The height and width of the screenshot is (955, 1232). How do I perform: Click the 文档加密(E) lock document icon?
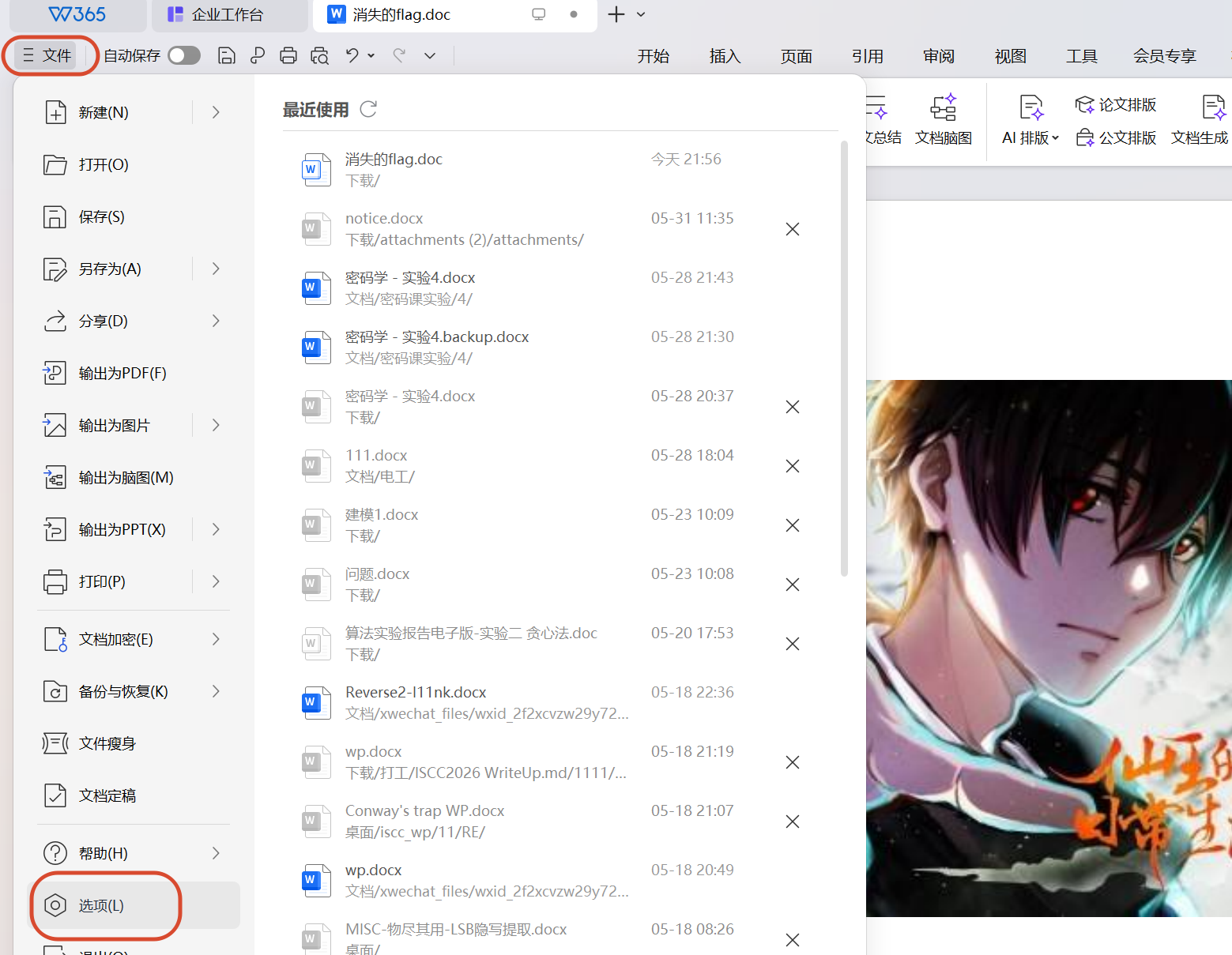point(55,639)
